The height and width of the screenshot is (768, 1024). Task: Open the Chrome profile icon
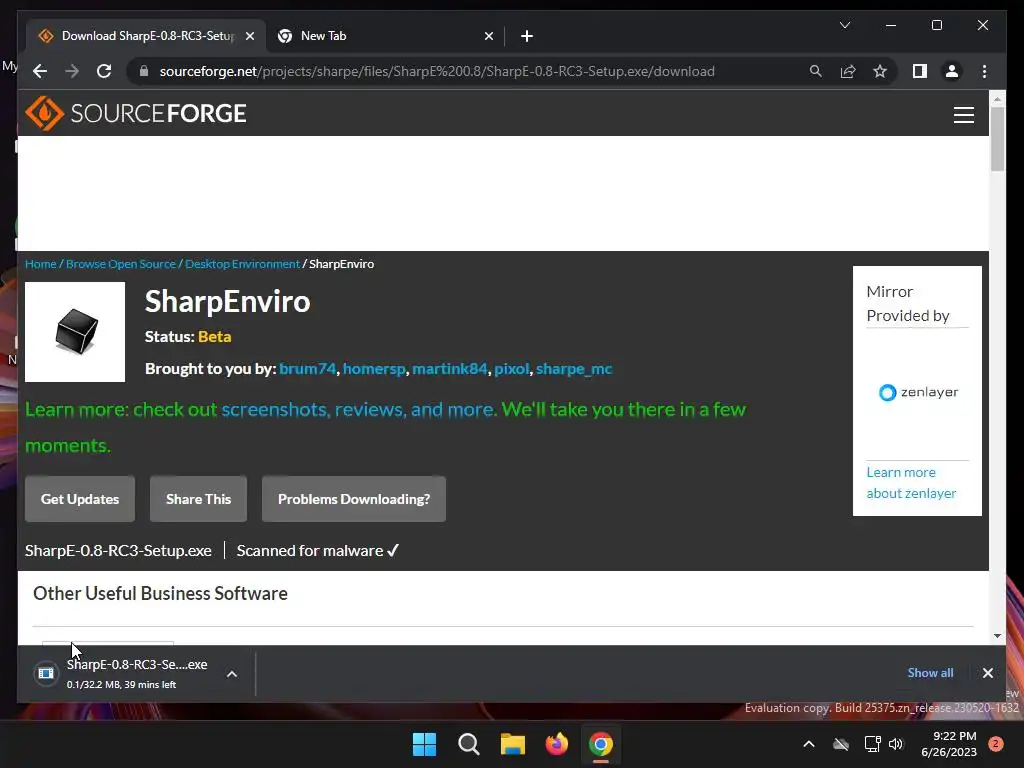(x=952, y=71)
